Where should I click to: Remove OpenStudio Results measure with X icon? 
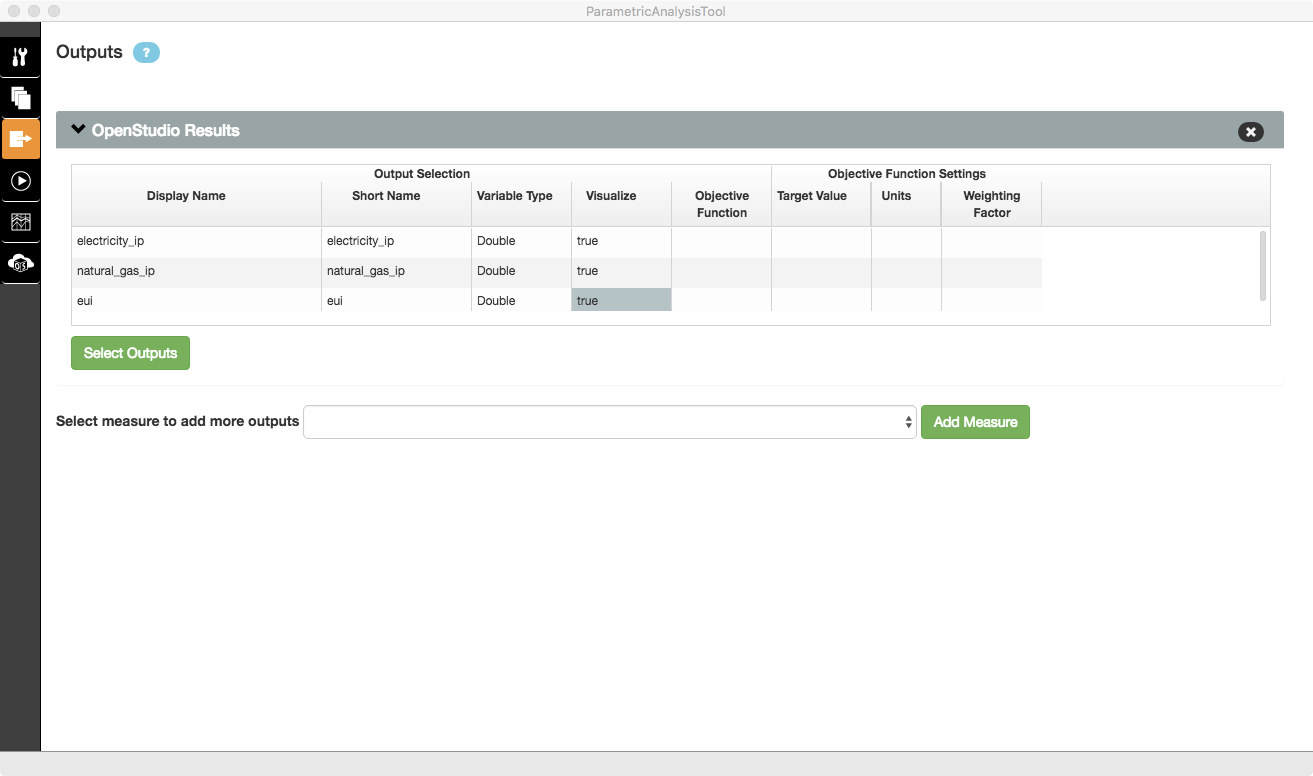click(x=1250, y=131)
